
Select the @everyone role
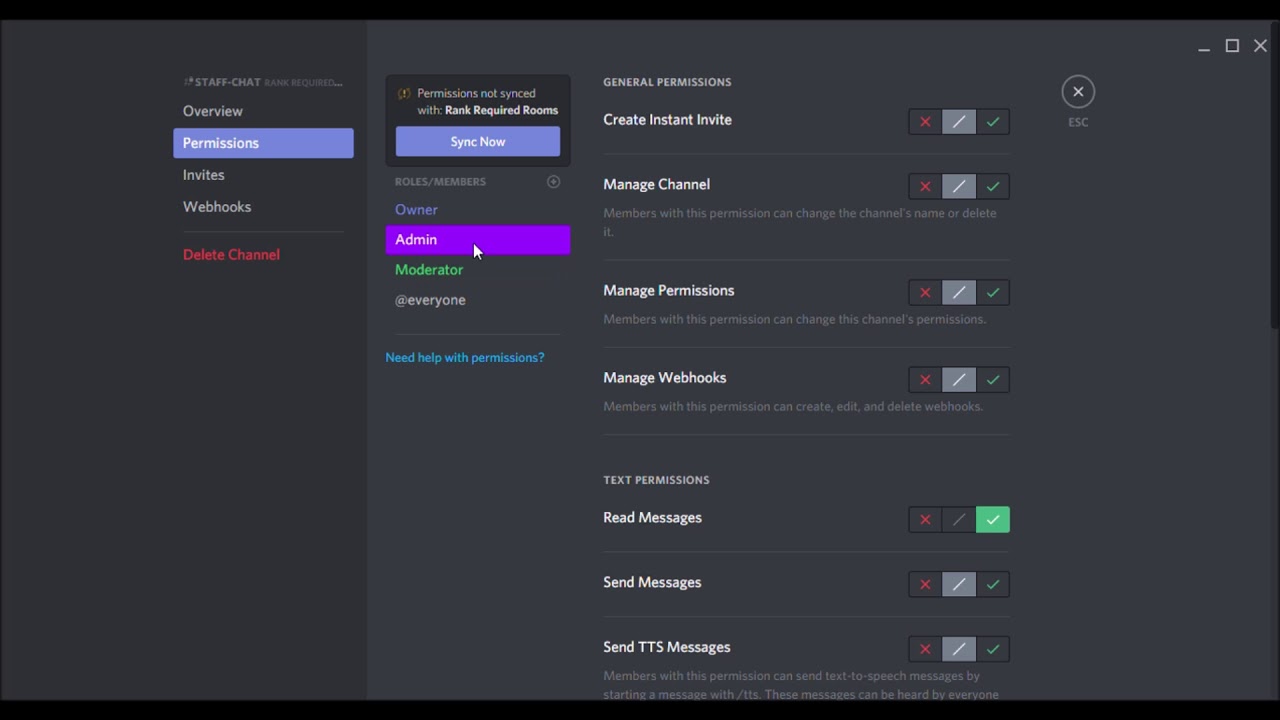pos(478,300)
